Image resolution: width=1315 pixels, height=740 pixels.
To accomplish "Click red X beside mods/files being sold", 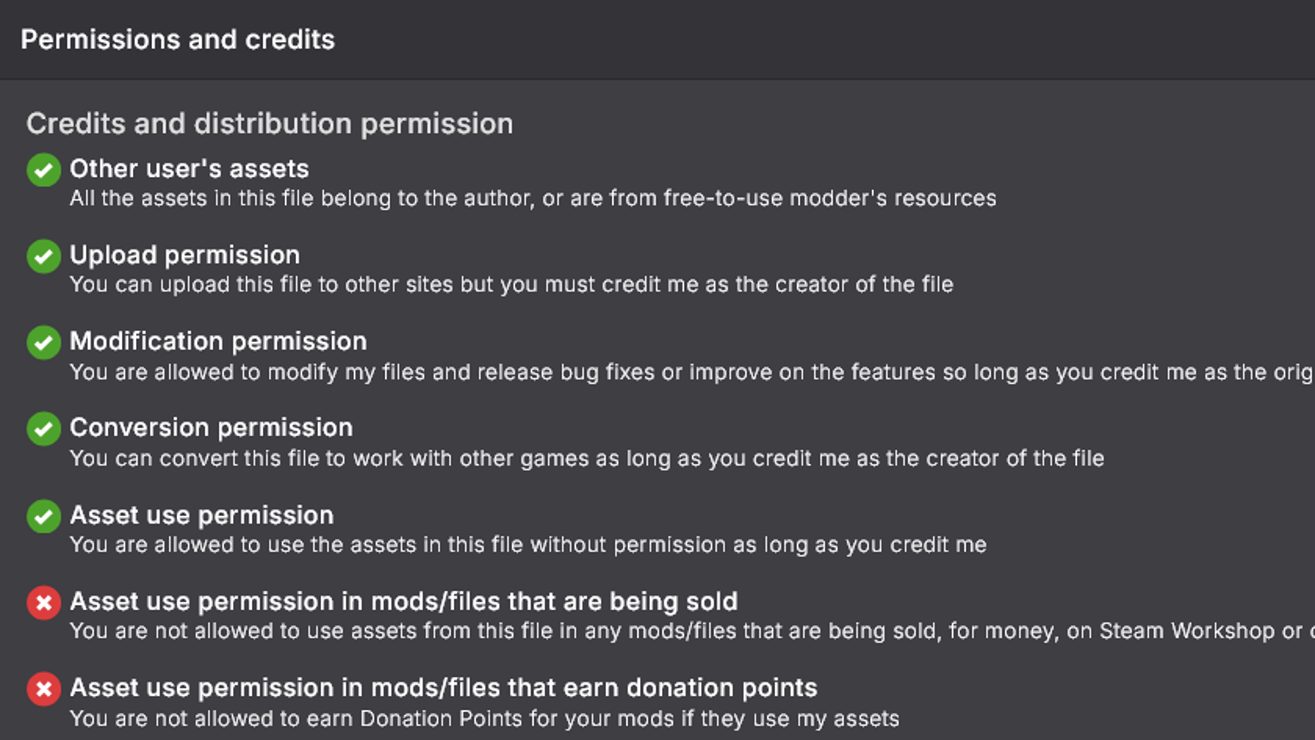I will (43, 603).
